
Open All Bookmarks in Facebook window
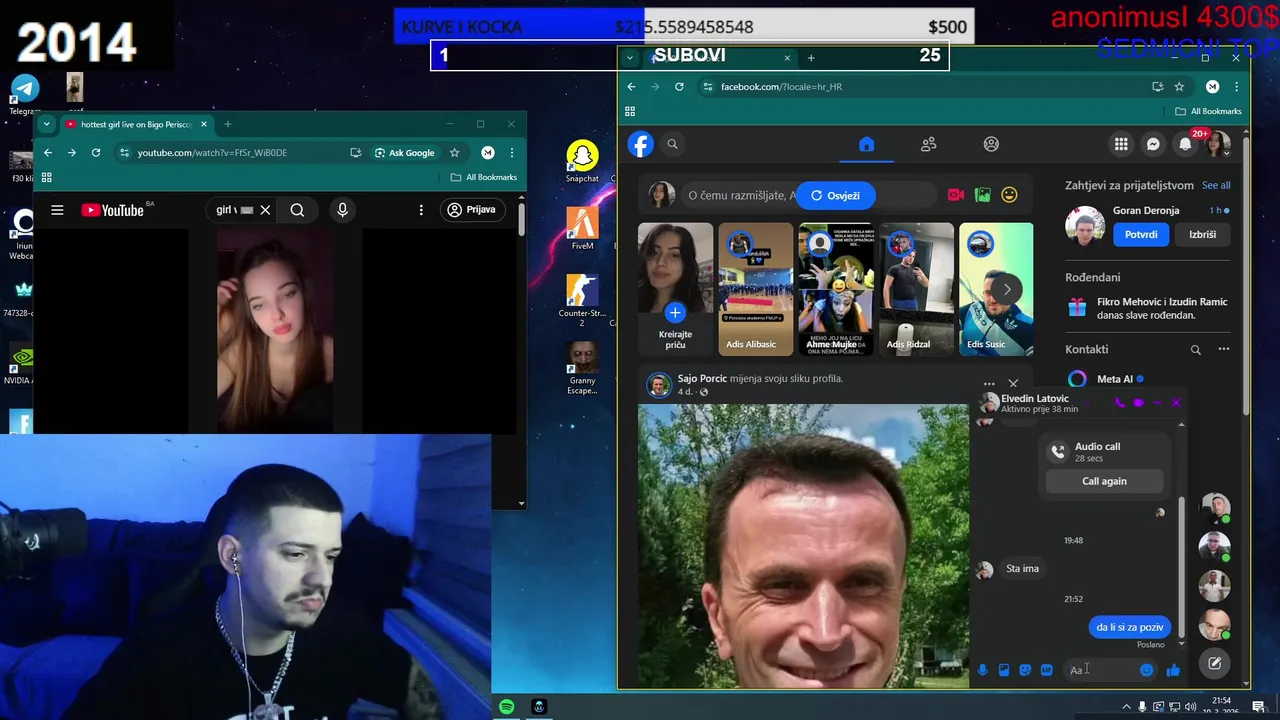tap(1208, 111)
